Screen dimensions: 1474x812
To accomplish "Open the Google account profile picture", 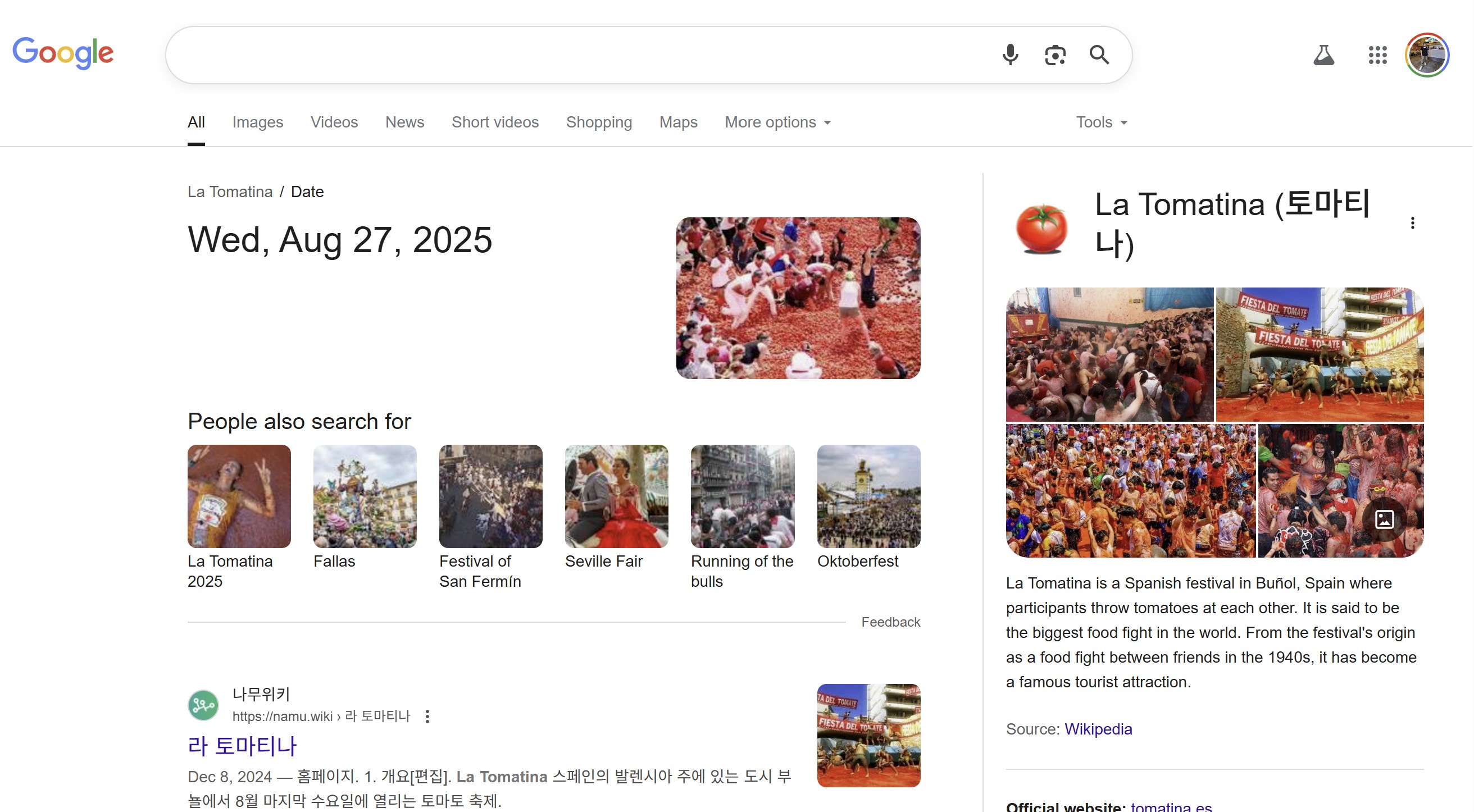I will (1427, 56).
